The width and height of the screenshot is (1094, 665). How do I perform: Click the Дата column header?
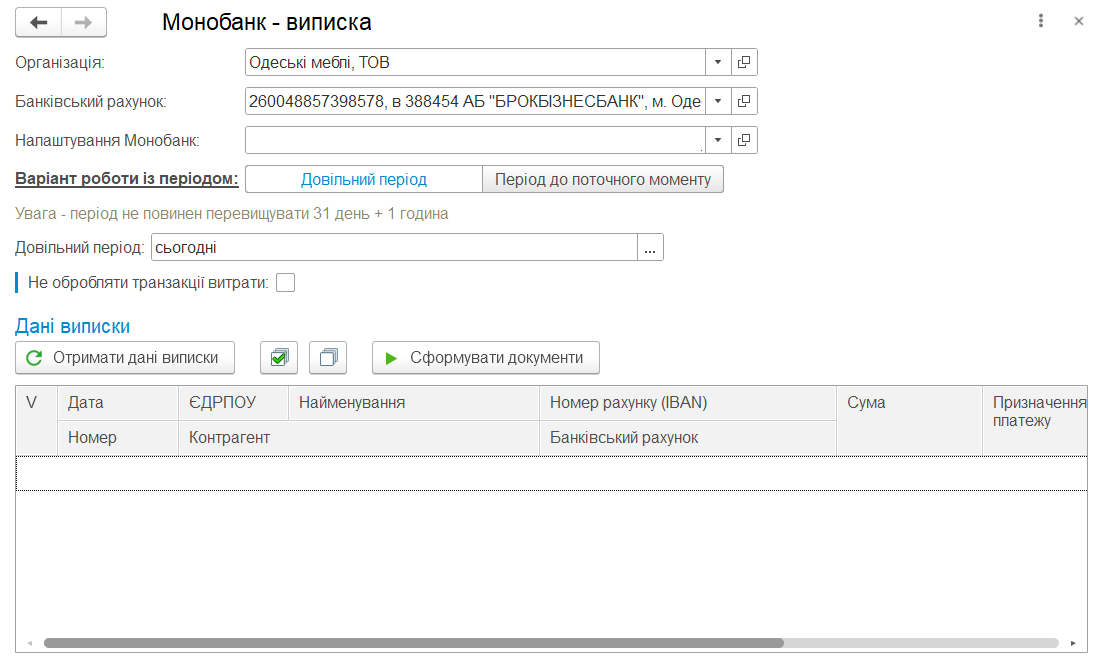(x=116, y=403)
